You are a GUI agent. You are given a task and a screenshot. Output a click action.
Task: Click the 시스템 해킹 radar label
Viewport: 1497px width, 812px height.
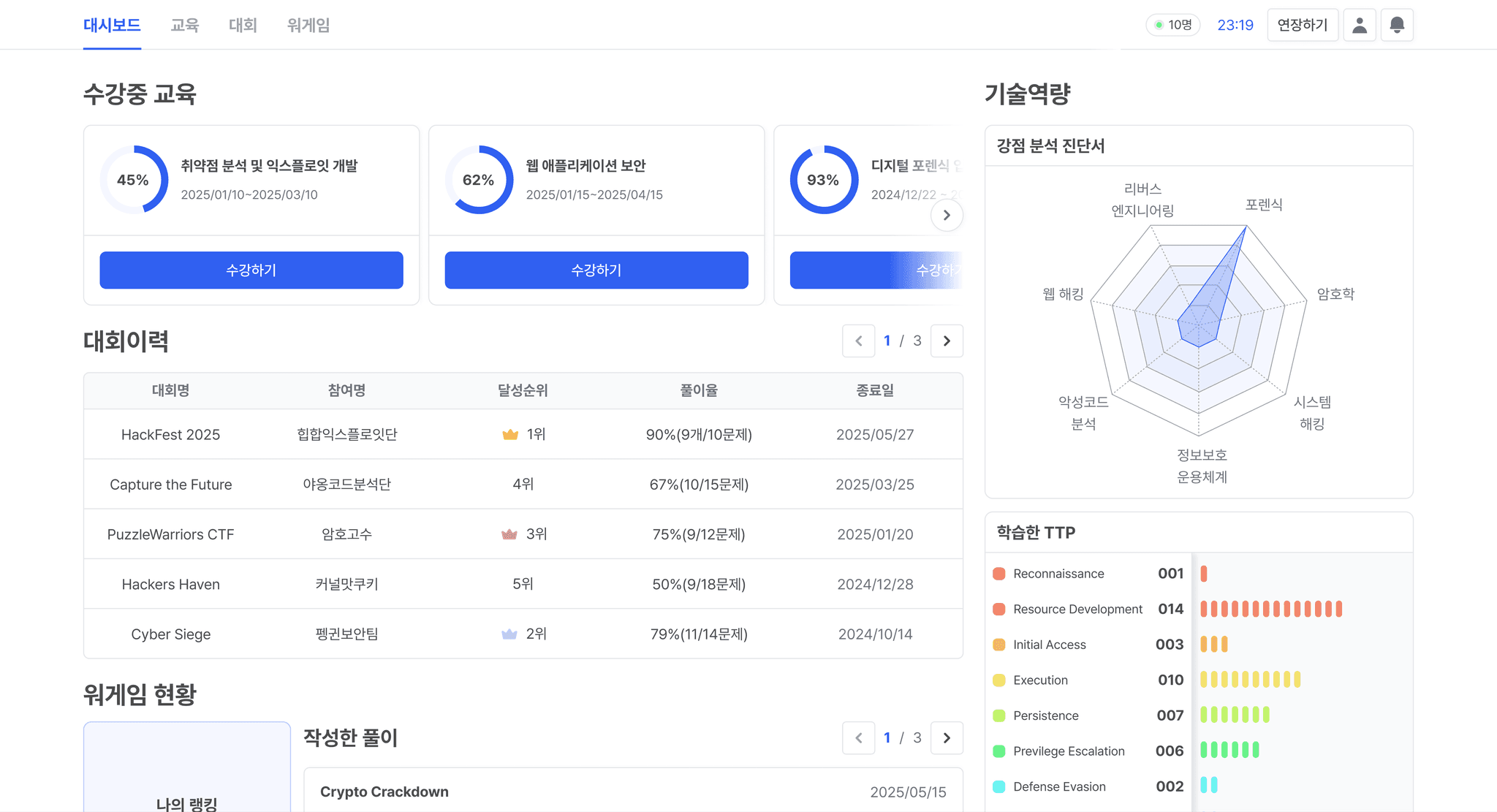pos(1312,413)
